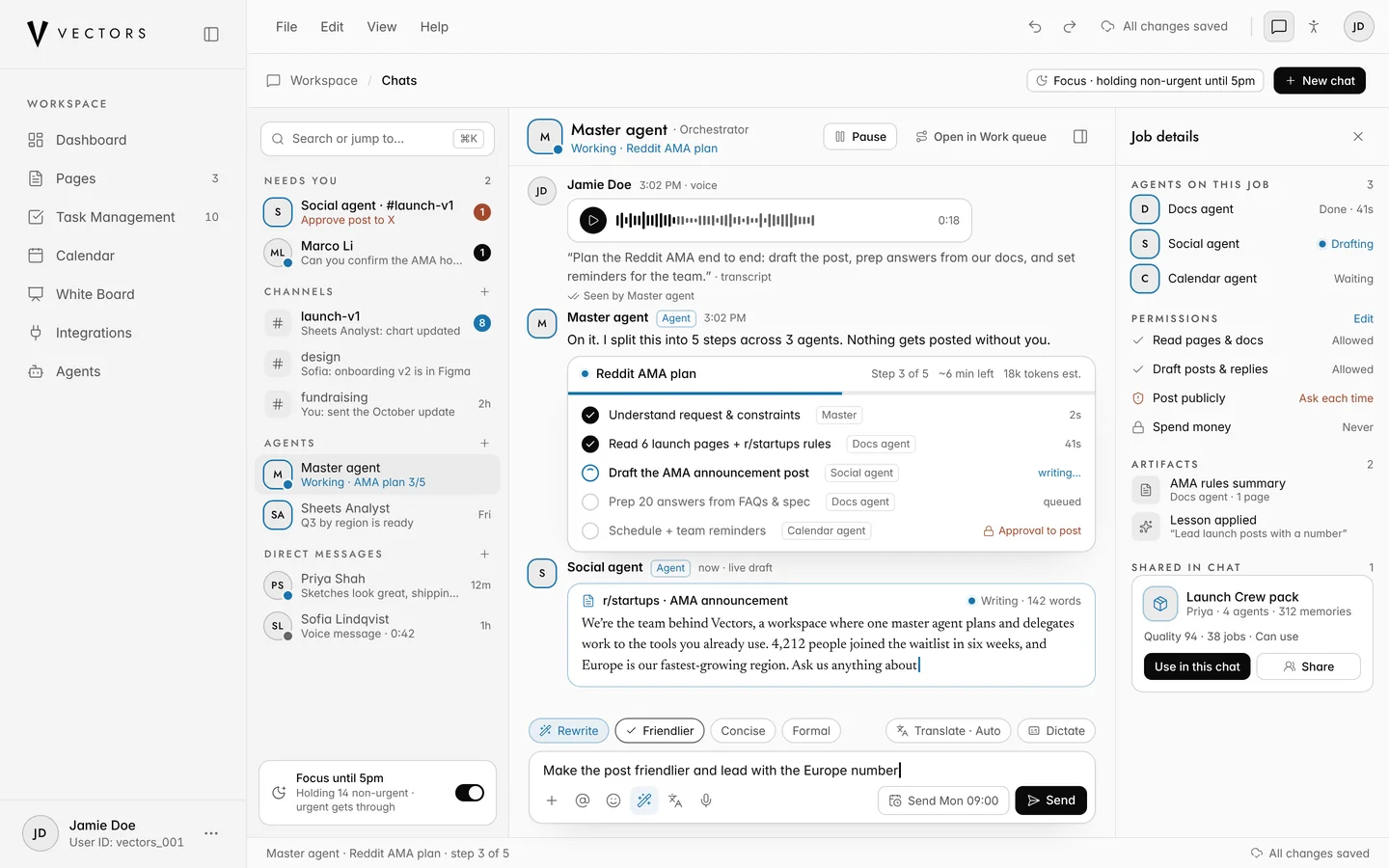Image resolution: width=1389 pixels, height=868 pixels.
Task: Add attachment with the plus icon in composer
Action: click(x=552, y=800)
